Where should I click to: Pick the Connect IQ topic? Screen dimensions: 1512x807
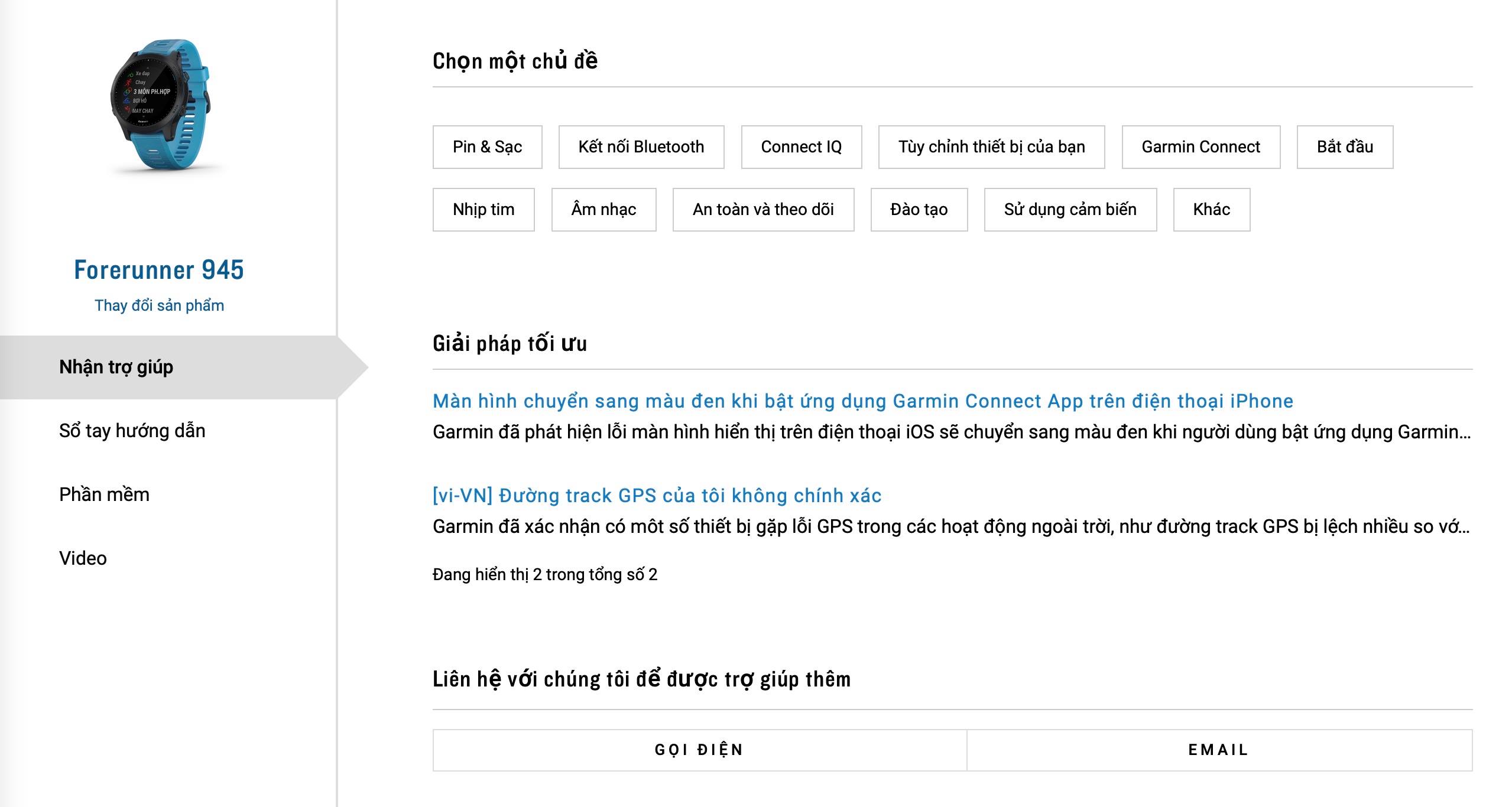[x=802, y=147]
